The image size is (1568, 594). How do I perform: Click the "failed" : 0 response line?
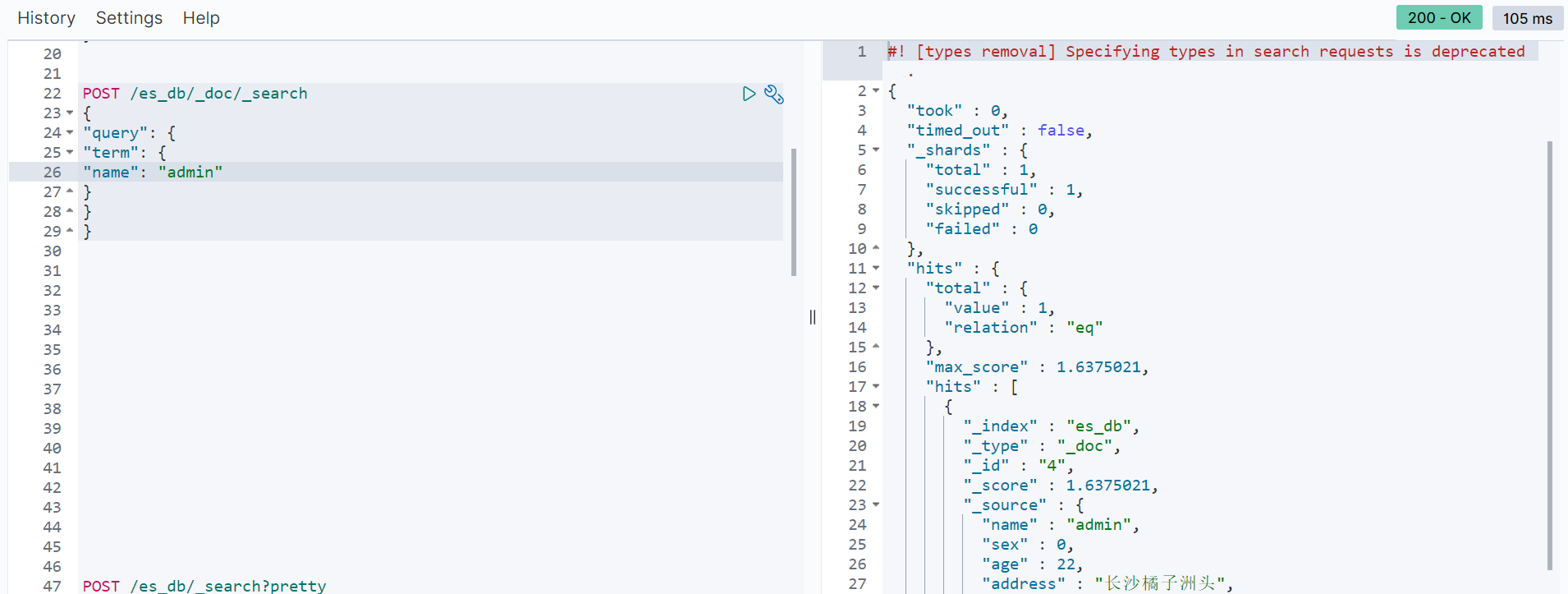click(x=982, y=229)
